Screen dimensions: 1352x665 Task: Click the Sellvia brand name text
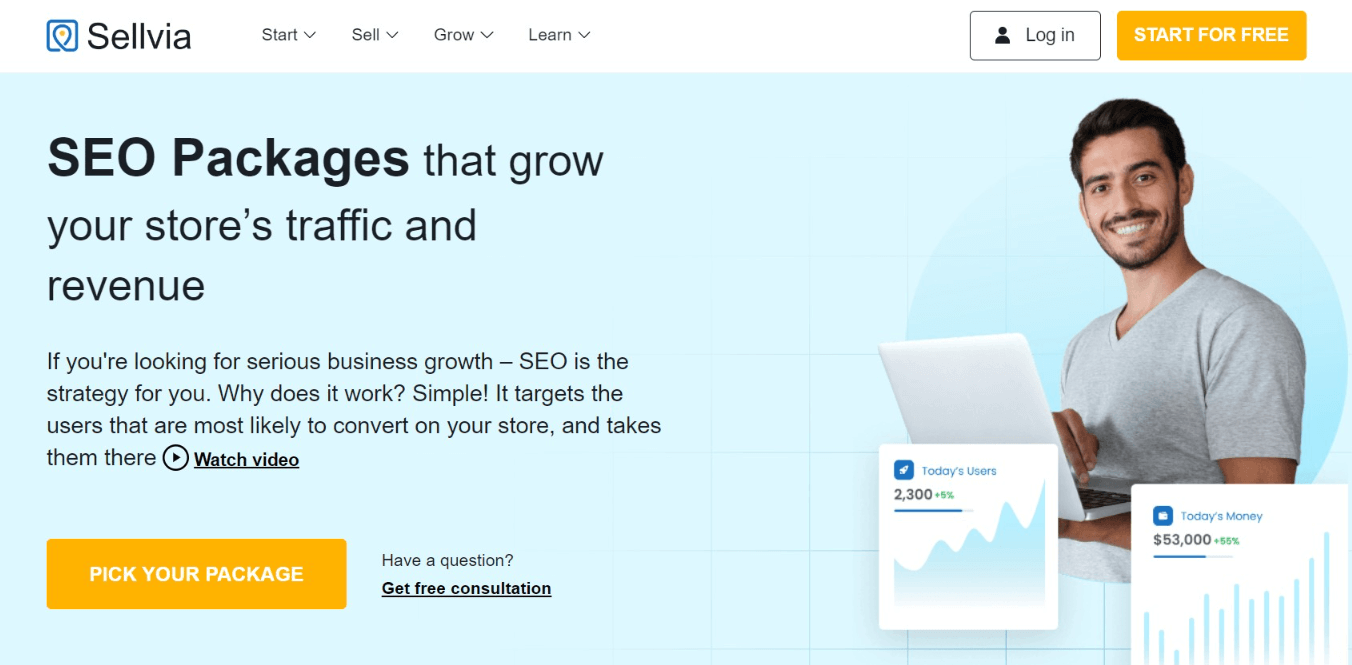click(x=139, y=36)
